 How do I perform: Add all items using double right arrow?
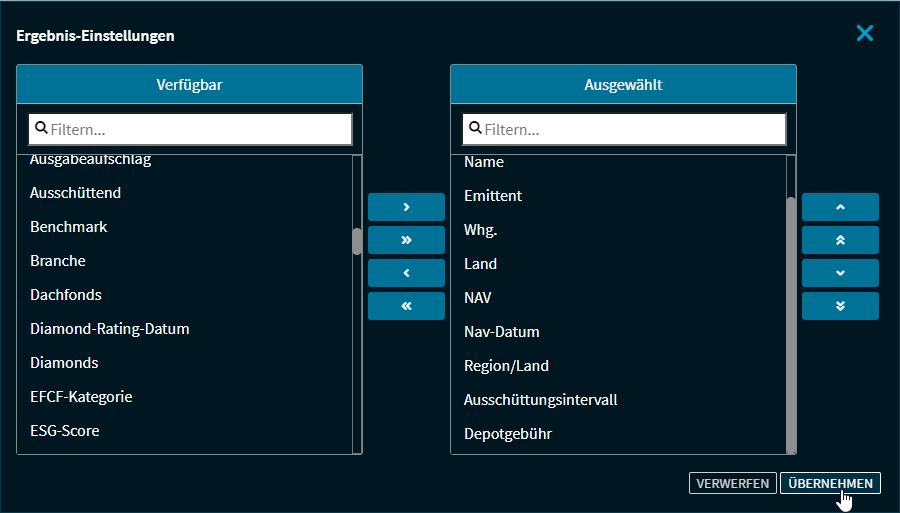pyautogui.click(x=406, y=240)
